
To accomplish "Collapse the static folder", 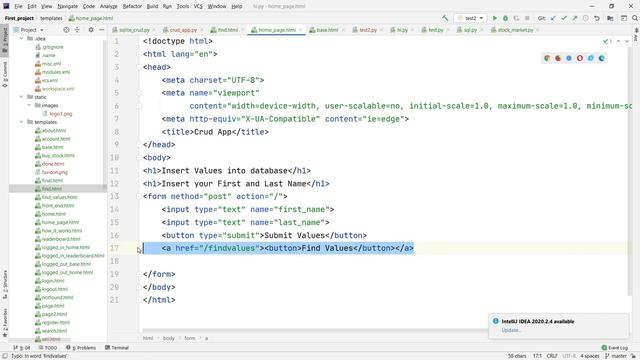I will 22,97.
